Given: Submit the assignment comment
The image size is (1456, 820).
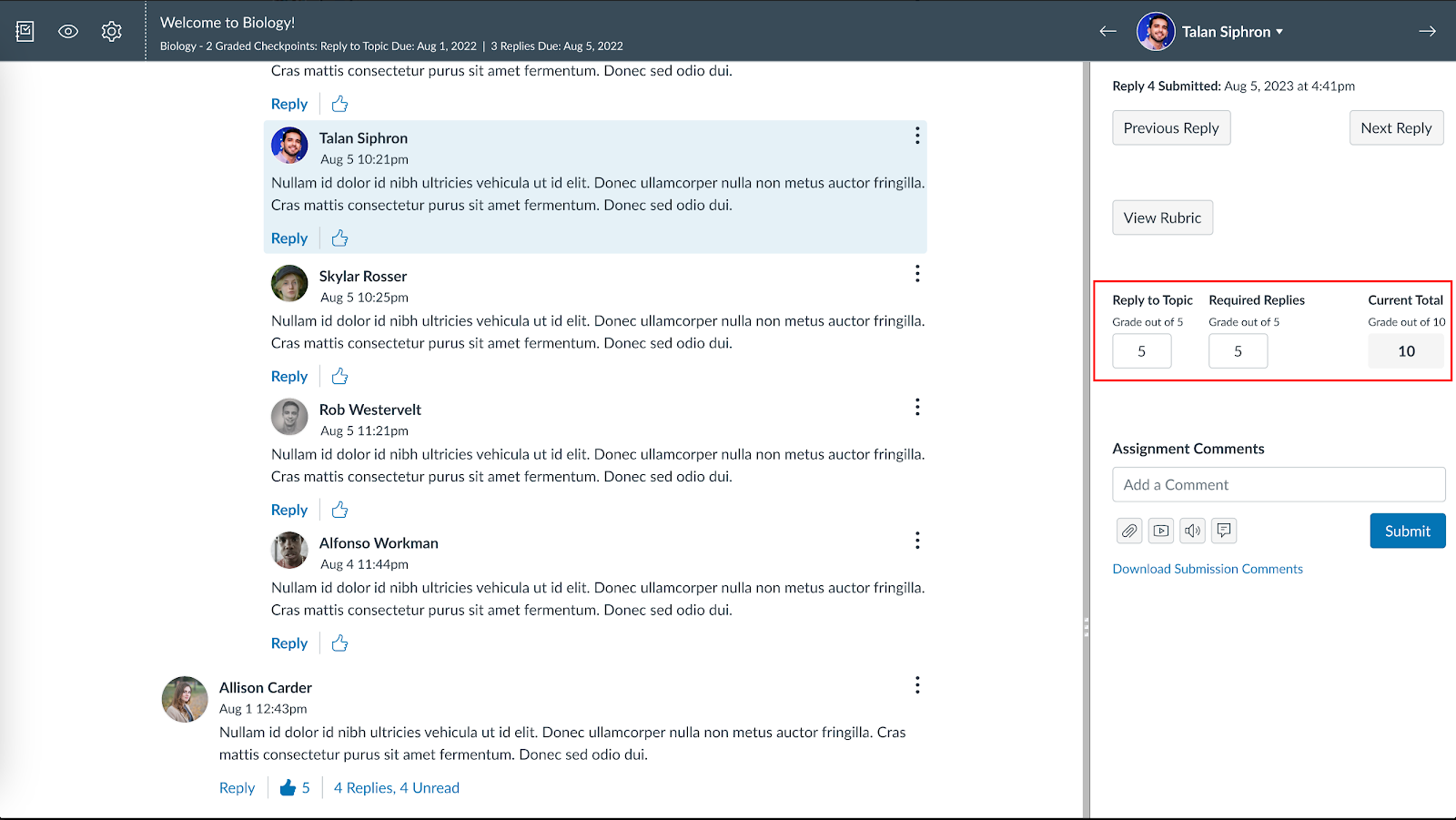Looking at the screenshot, I should (1408, 531).
